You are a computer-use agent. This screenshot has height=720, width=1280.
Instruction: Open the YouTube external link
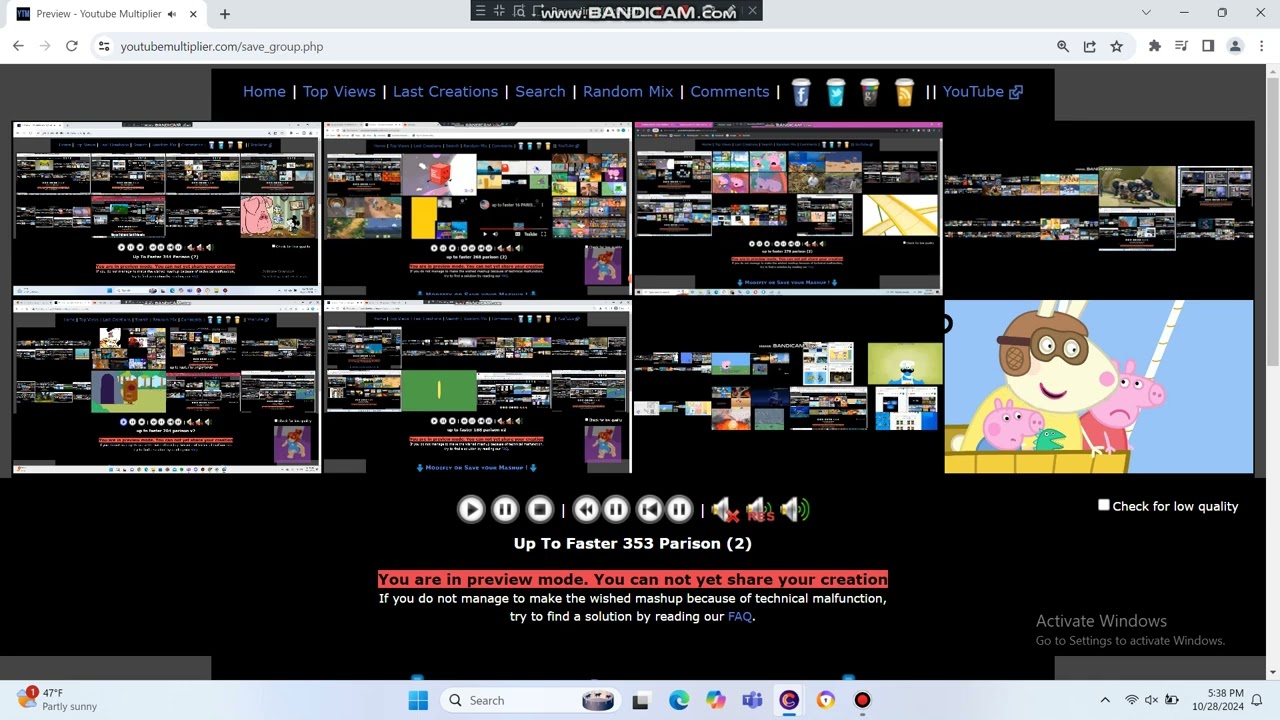tap(982, 91)
